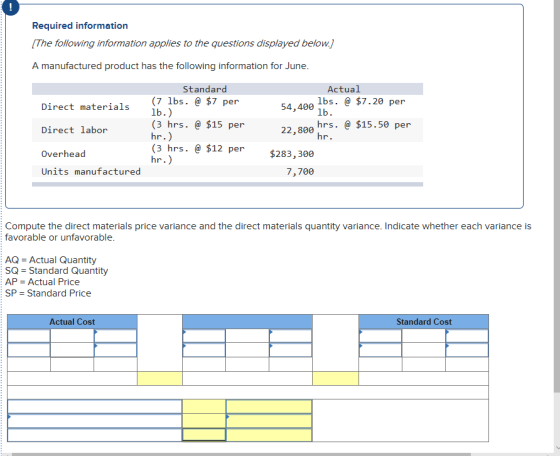
Task: Open first-row third dropdown under Standard Cost
Action: click(467, 336)
